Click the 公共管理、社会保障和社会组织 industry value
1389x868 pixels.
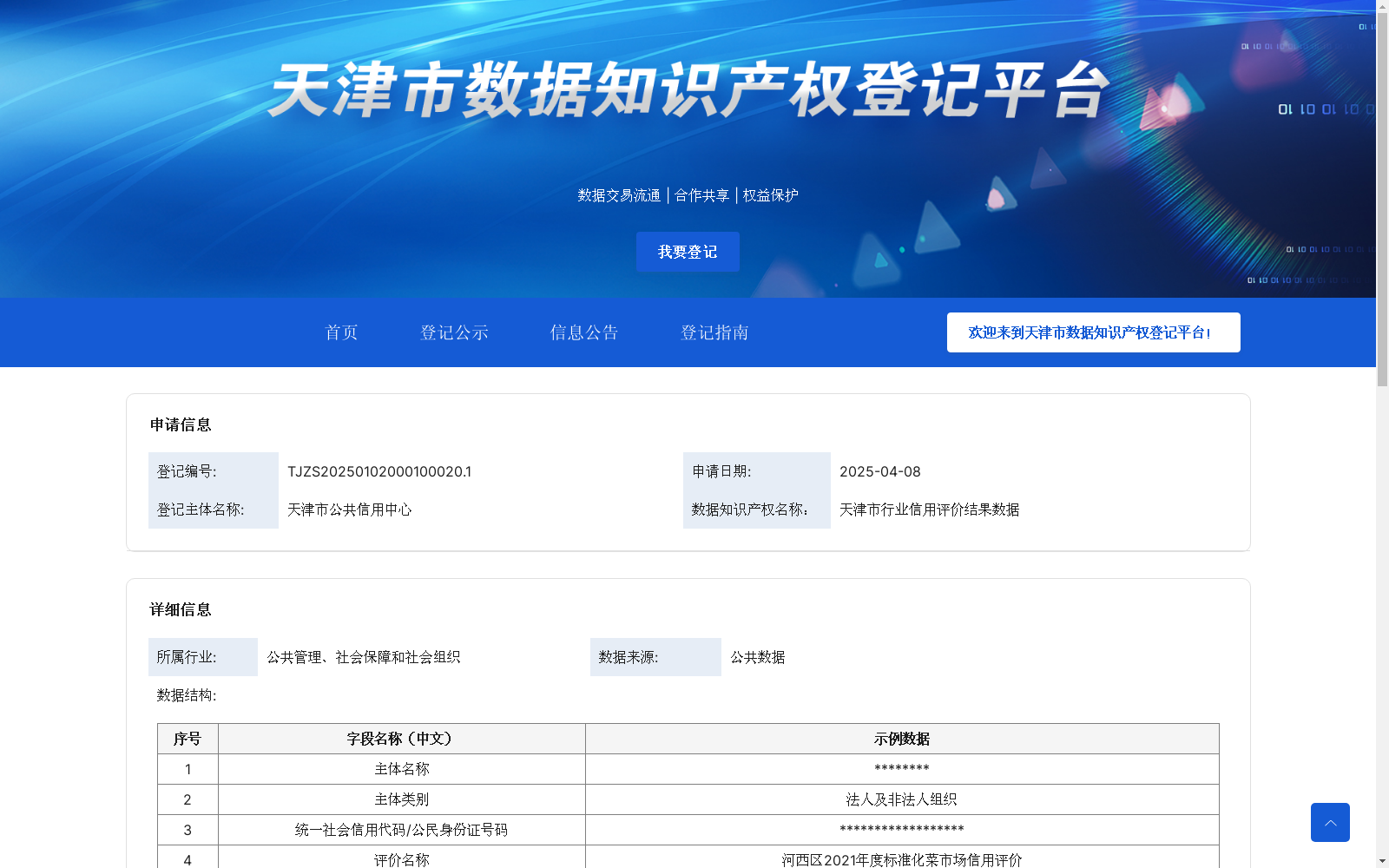[364, 657]
